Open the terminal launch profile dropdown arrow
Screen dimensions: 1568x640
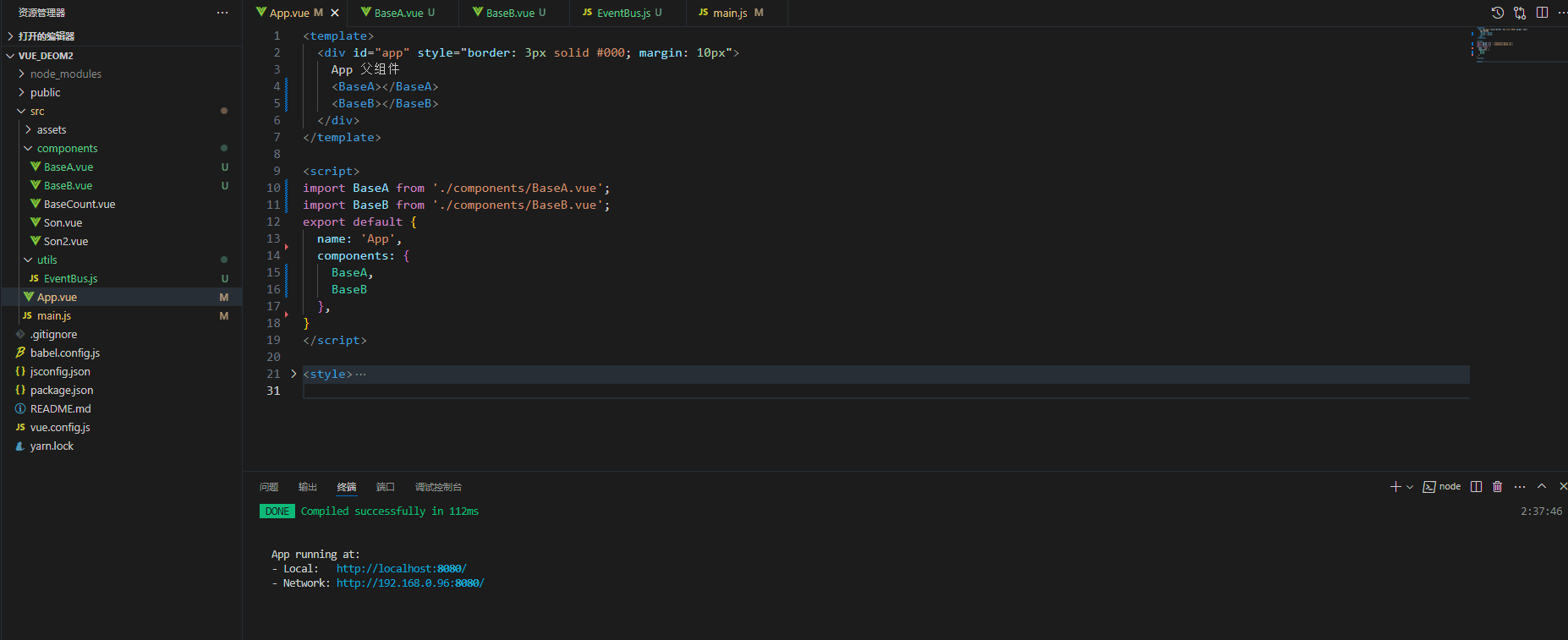point(1410,487)
